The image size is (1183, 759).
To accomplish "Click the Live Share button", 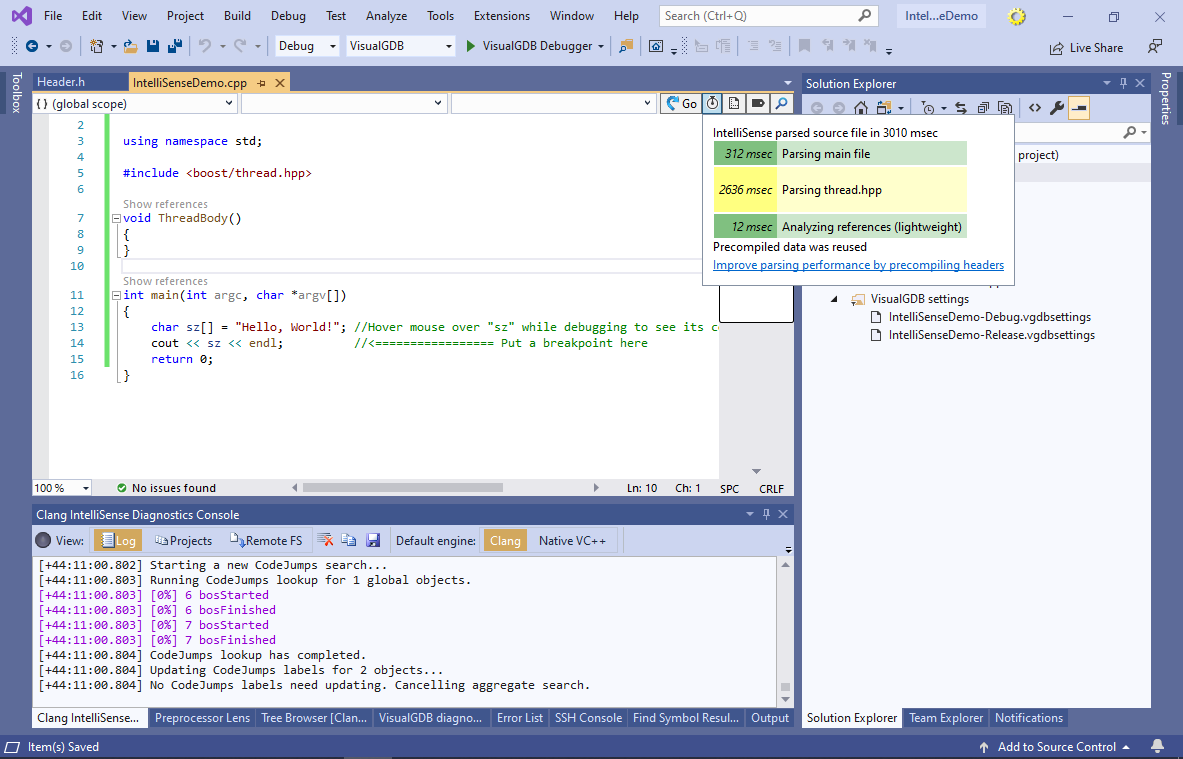I will (1086, 48).
